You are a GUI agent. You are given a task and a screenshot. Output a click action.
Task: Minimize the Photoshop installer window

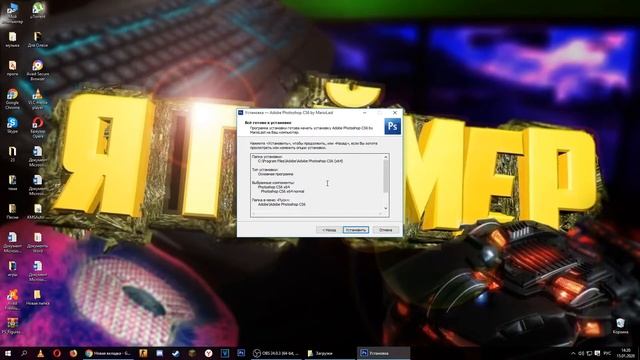pyautogui.click(x=364, y=112)
